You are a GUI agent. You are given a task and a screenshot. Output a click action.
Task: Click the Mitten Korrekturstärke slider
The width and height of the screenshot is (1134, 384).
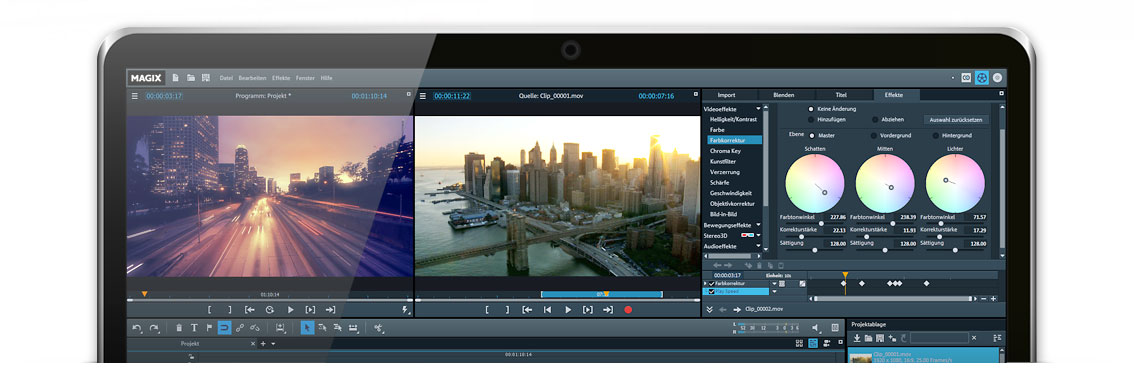pos(884,236)
